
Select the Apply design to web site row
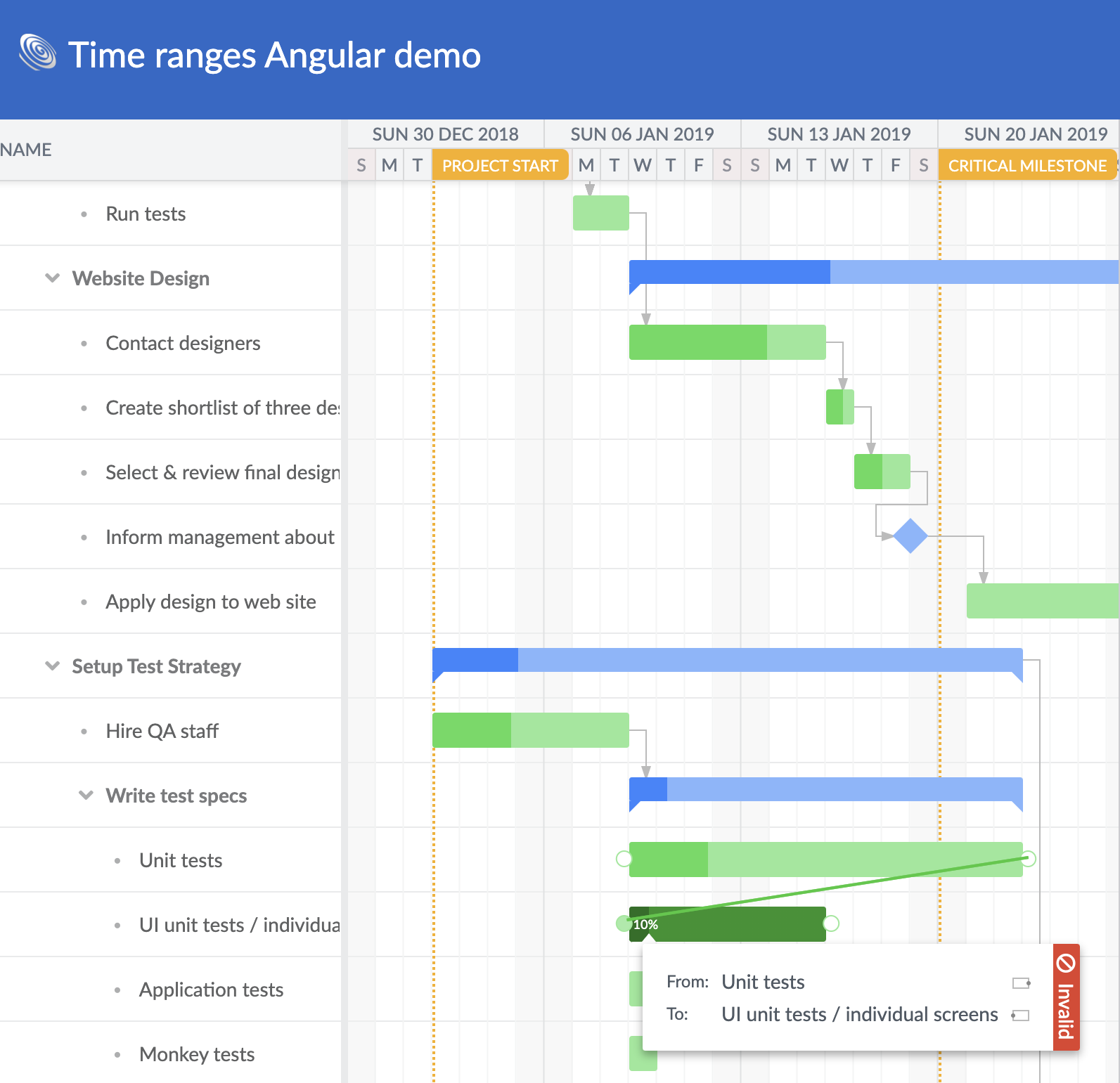point(170,602)
